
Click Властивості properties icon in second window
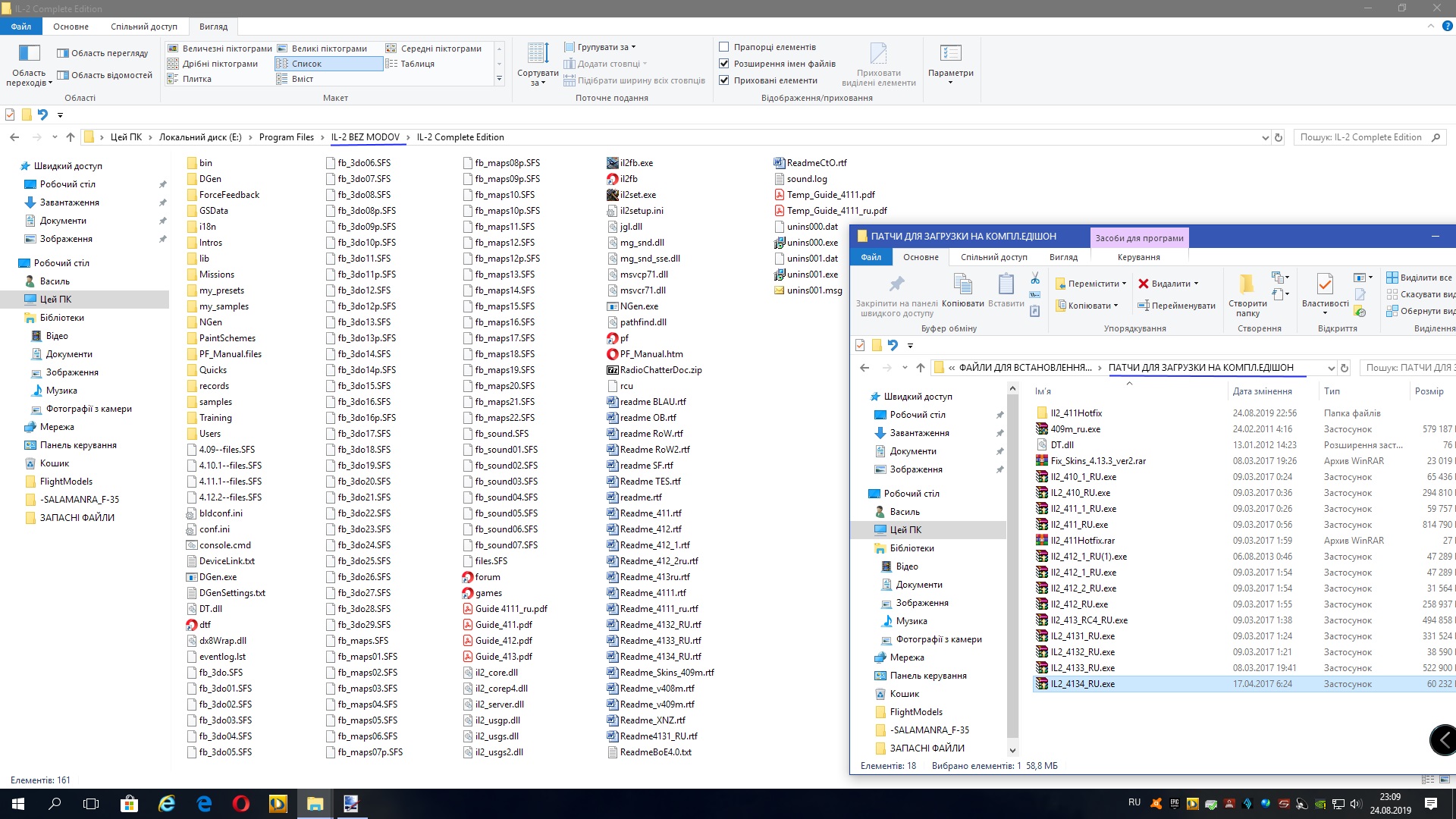click(x=1325, y=284)
